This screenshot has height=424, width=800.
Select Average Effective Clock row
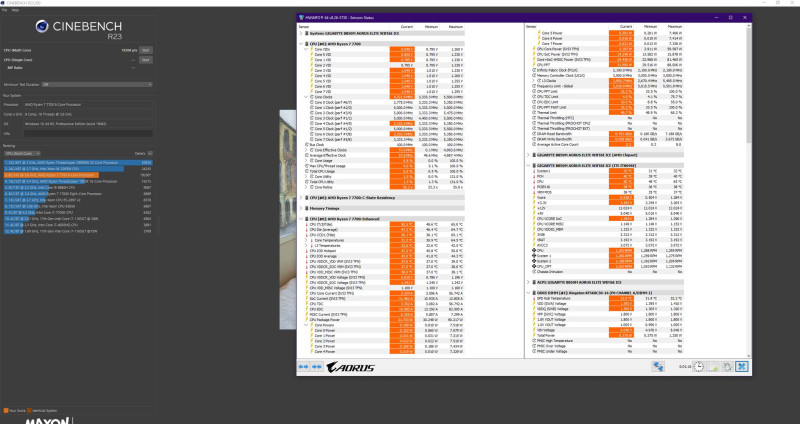tap(382, 156)
